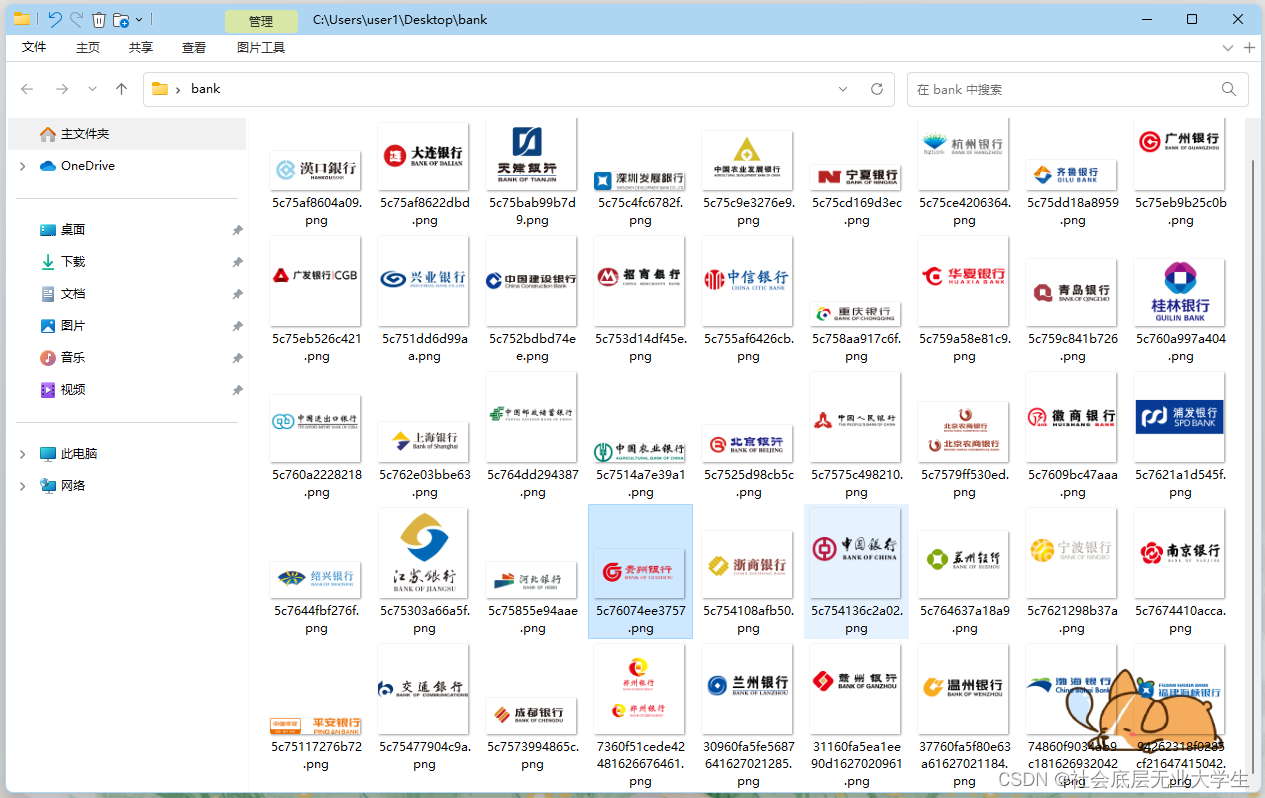This screenshot has width=1265, height=798.
Task: Expand the address bar history dropdown
Action: point(843,89)
